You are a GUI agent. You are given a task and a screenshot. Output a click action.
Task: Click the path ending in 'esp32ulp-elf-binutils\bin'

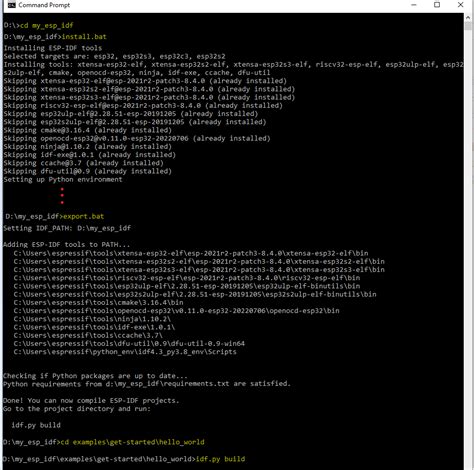pyautogui.click(x=187, y=286)
